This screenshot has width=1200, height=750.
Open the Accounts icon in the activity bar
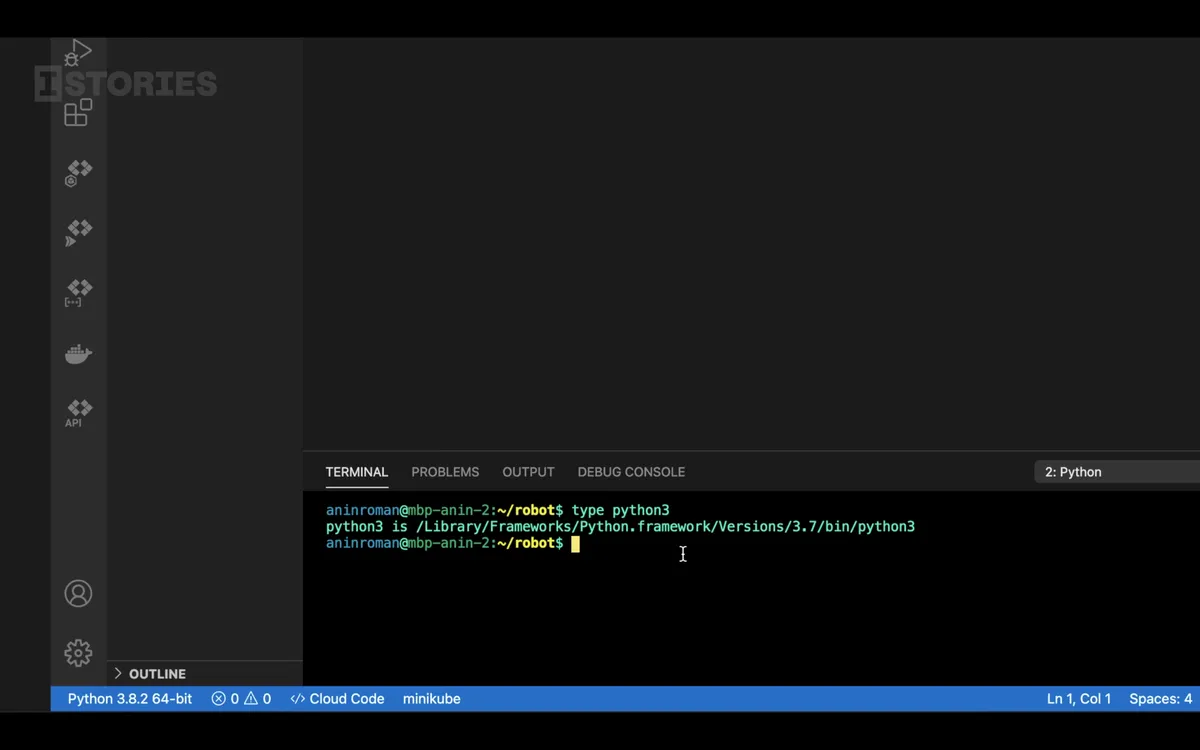point(78,593)
